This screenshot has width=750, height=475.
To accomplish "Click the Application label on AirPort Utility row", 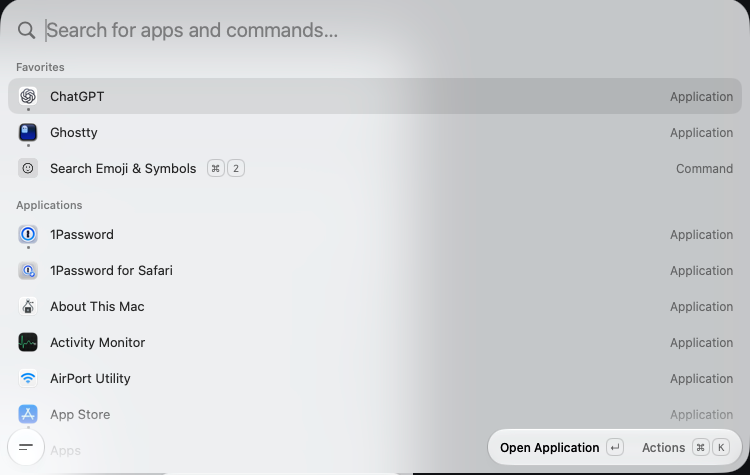I will [x=701, y=378].
